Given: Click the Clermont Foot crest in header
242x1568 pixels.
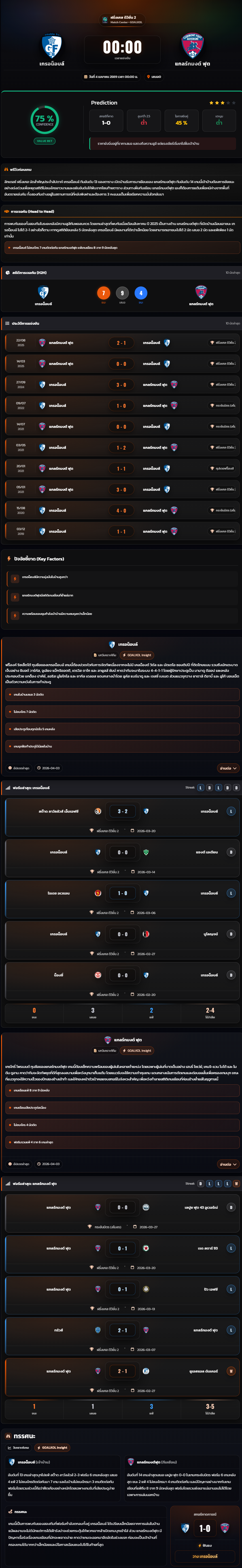Looking at the screenshot, I should pos(192,46).
